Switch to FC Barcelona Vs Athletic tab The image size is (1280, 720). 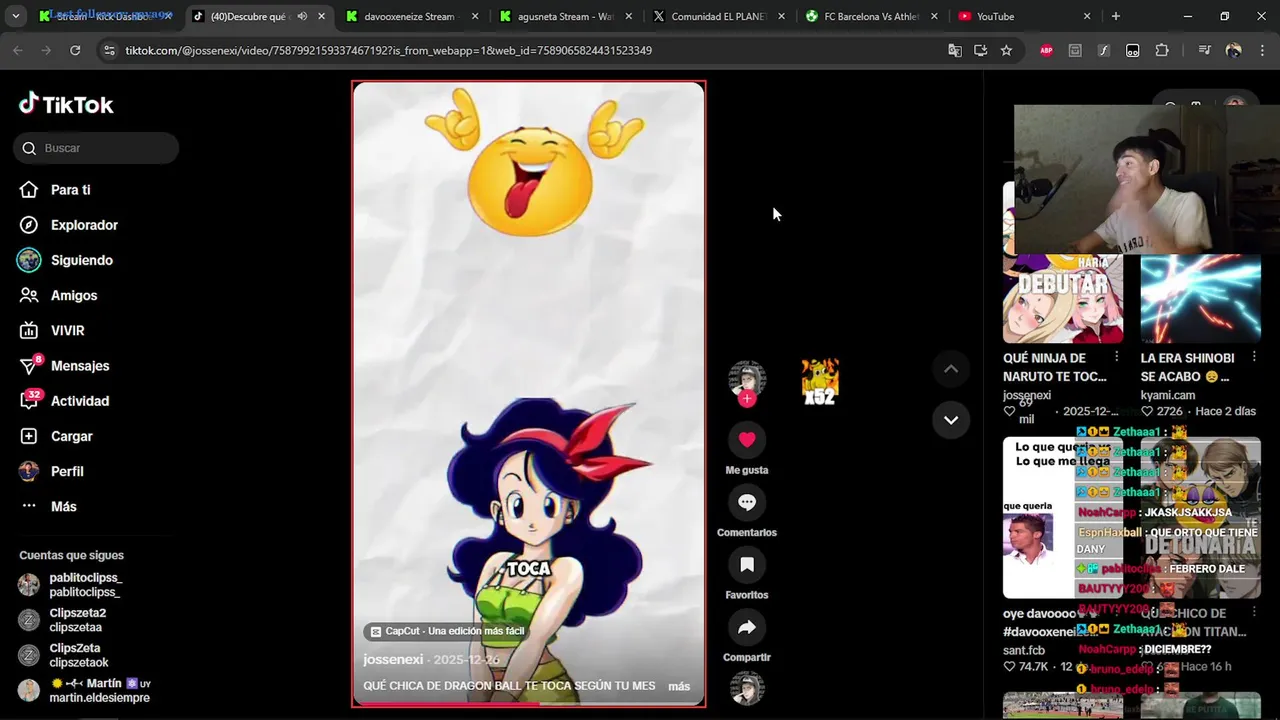[x=871, y=16]
